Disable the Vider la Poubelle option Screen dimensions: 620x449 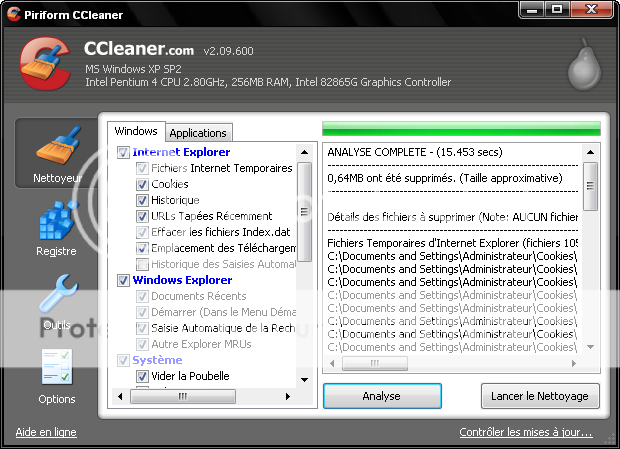click(x=142, y=376)
